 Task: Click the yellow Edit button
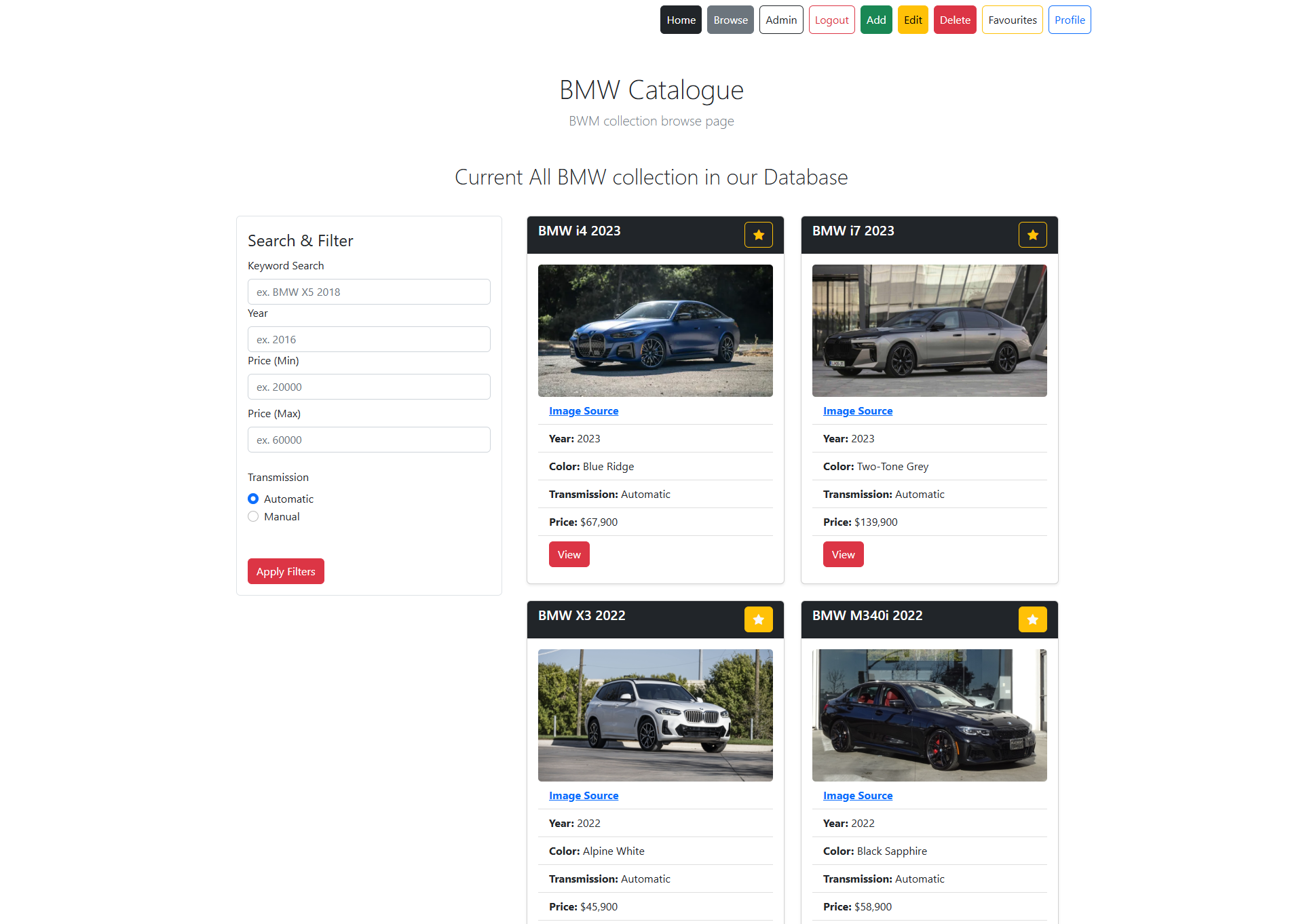pyautogui.click(x=913, y=20)
